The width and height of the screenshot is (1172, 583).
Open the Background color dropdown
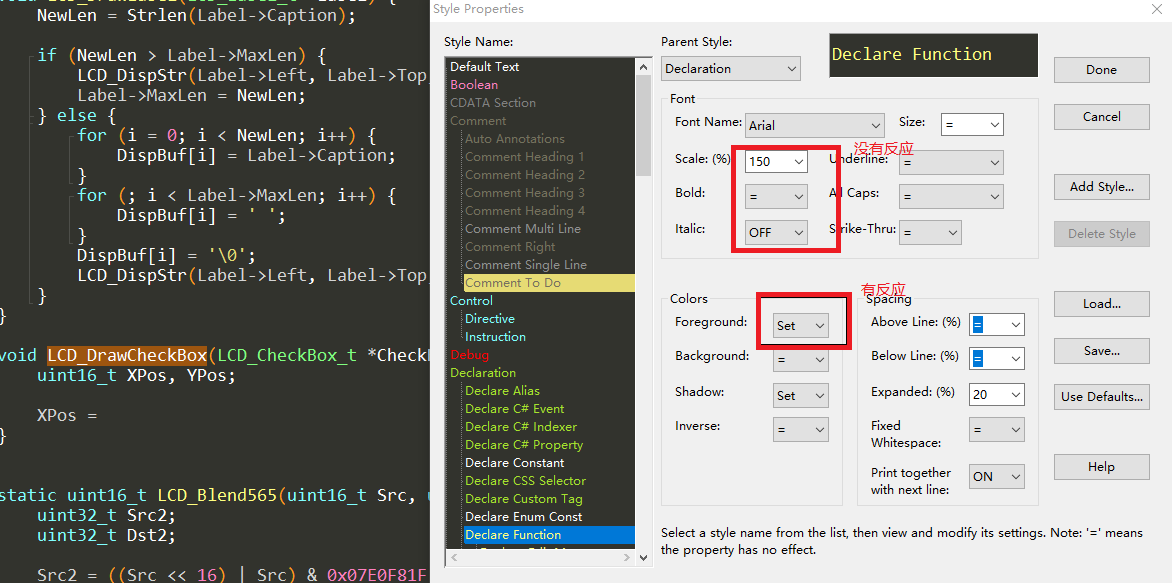click(x=801, y=360)
